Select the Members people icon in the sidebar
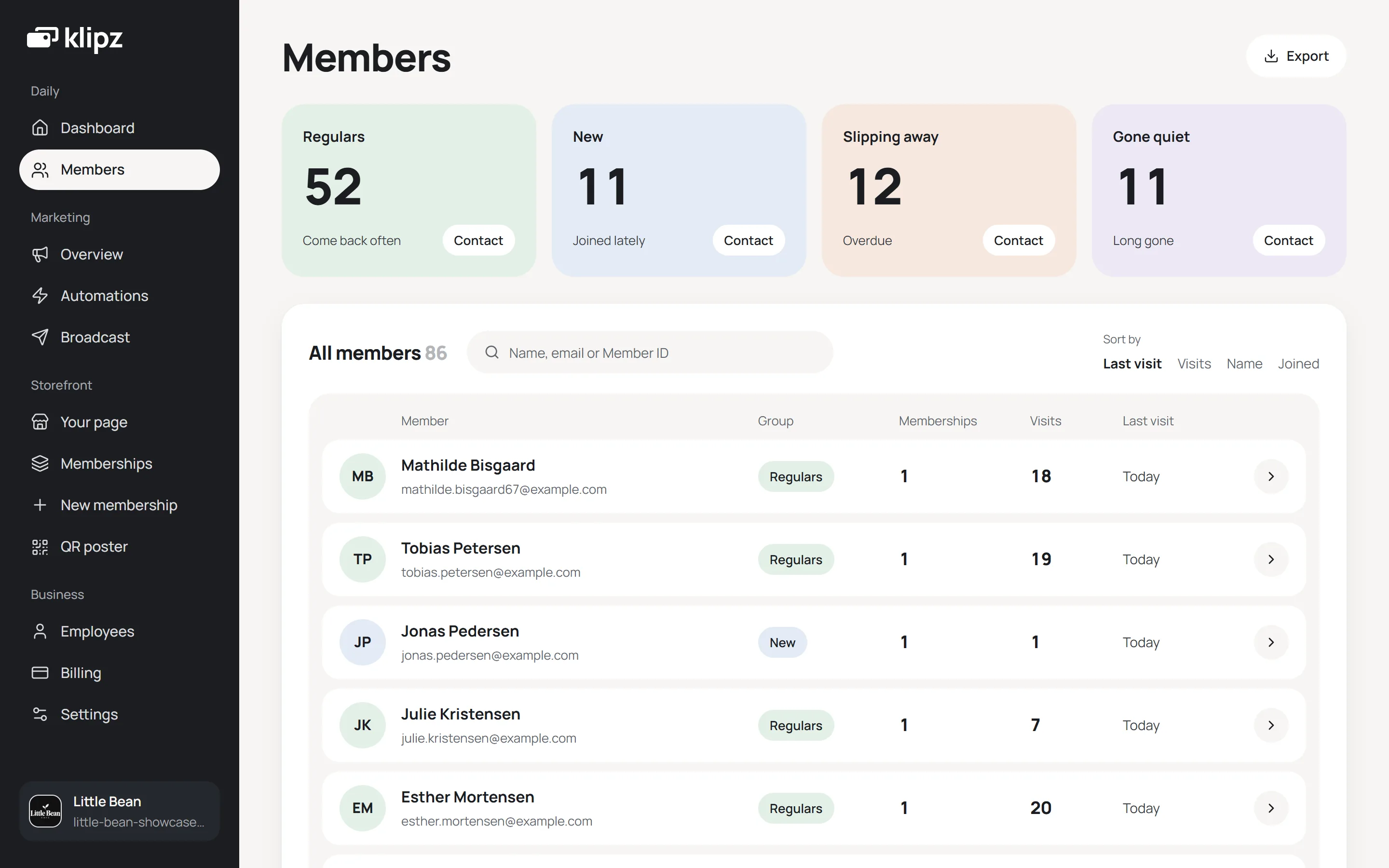The height and width of the screenshot is (868, 1389). coord(40,169)
